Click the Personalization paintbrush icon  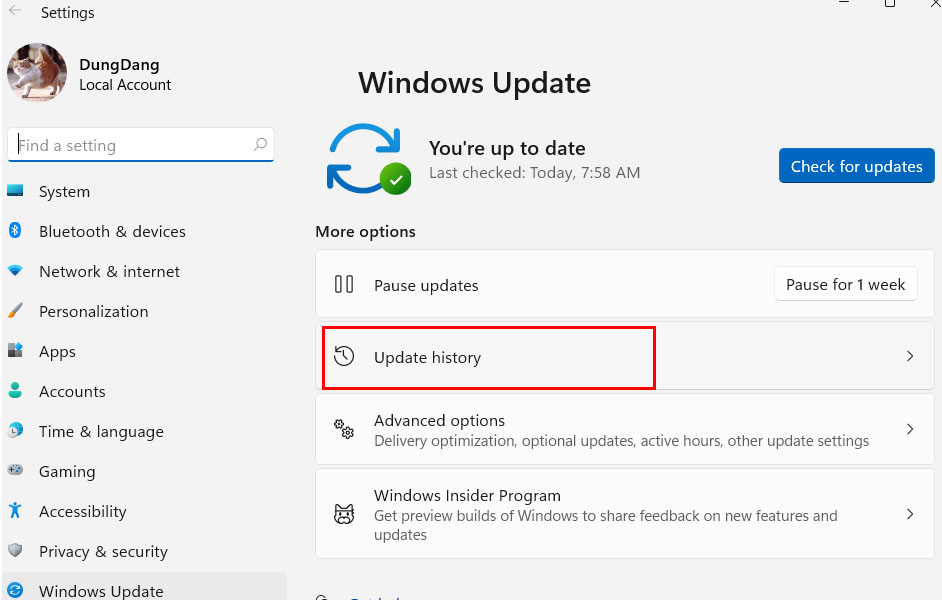(15, 311)
